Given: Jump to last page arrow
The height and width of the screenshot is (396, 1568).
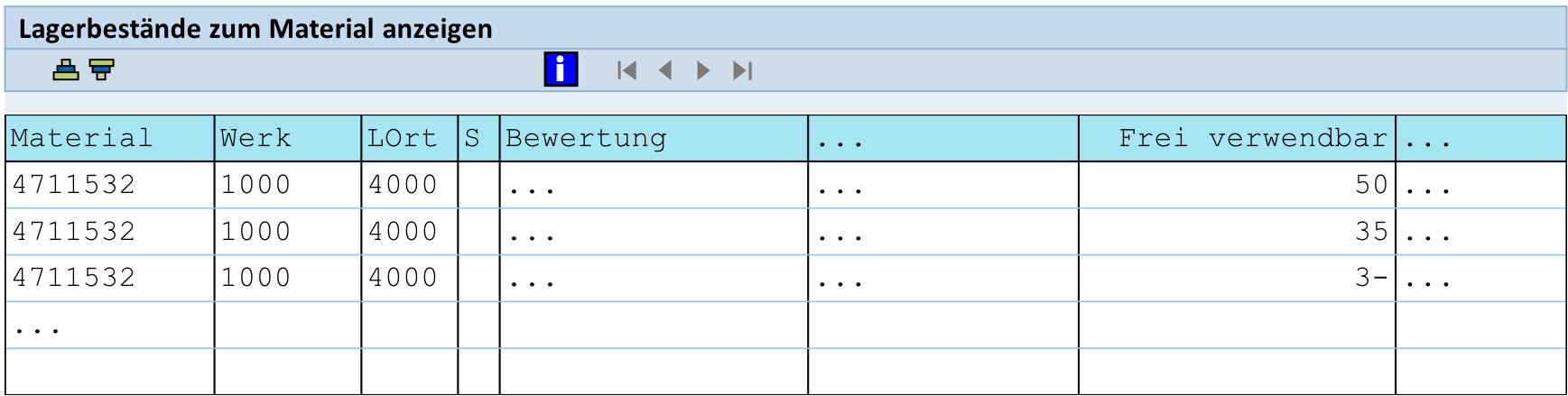Looking at the screenshot, I should click(742, 70).
